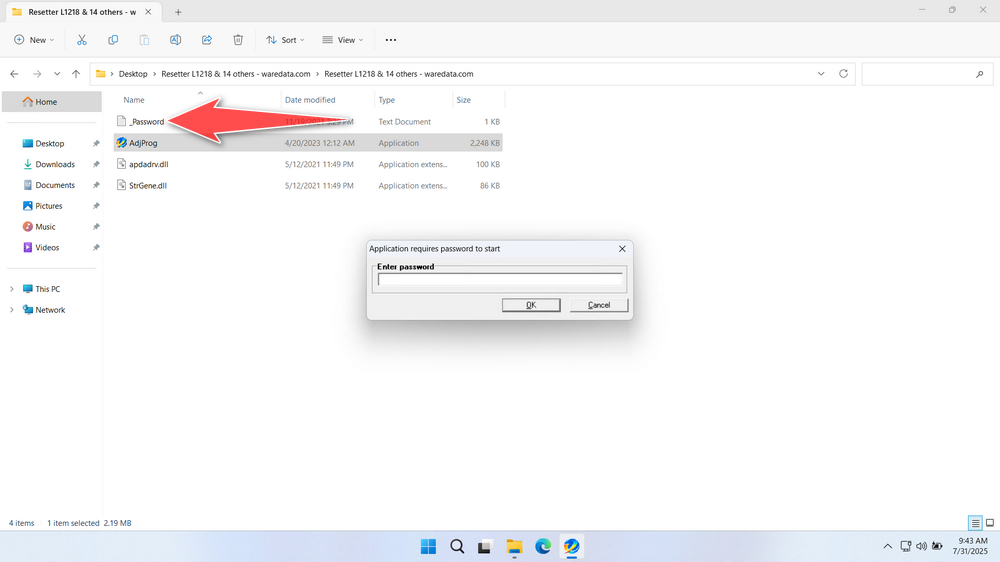Viewport: 1000px width, 562px height.
Task: Expand Network tree node
Action: (11, 310)
